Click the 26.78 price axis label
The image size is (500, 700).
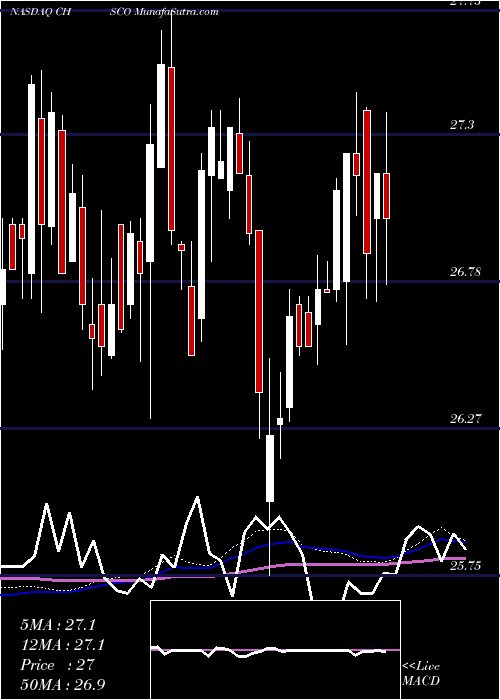click(x=465, y=271)
